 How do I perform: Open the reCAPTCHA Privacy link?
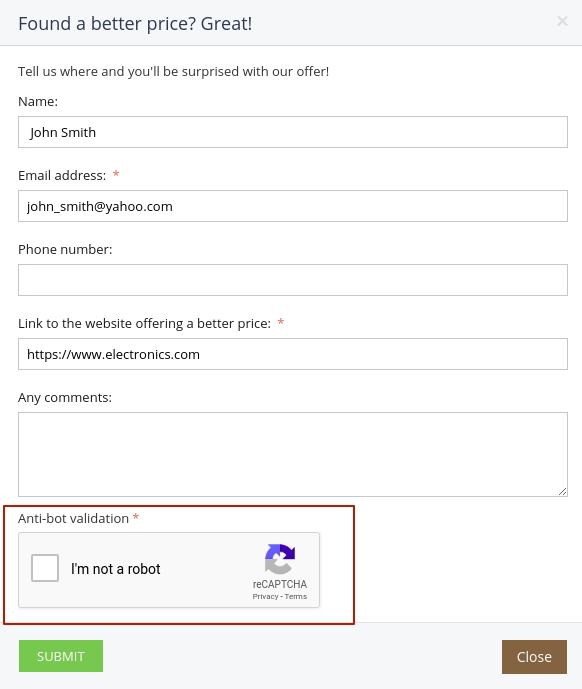tap(265, 596)
